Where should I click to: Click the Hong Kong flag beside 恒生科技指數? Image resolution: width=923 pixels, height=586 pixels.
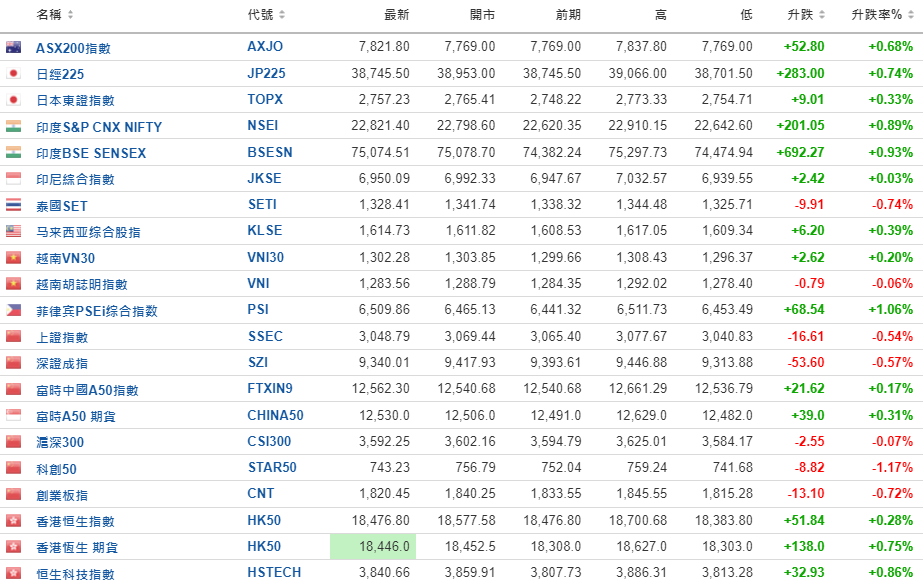click(14, 573)
